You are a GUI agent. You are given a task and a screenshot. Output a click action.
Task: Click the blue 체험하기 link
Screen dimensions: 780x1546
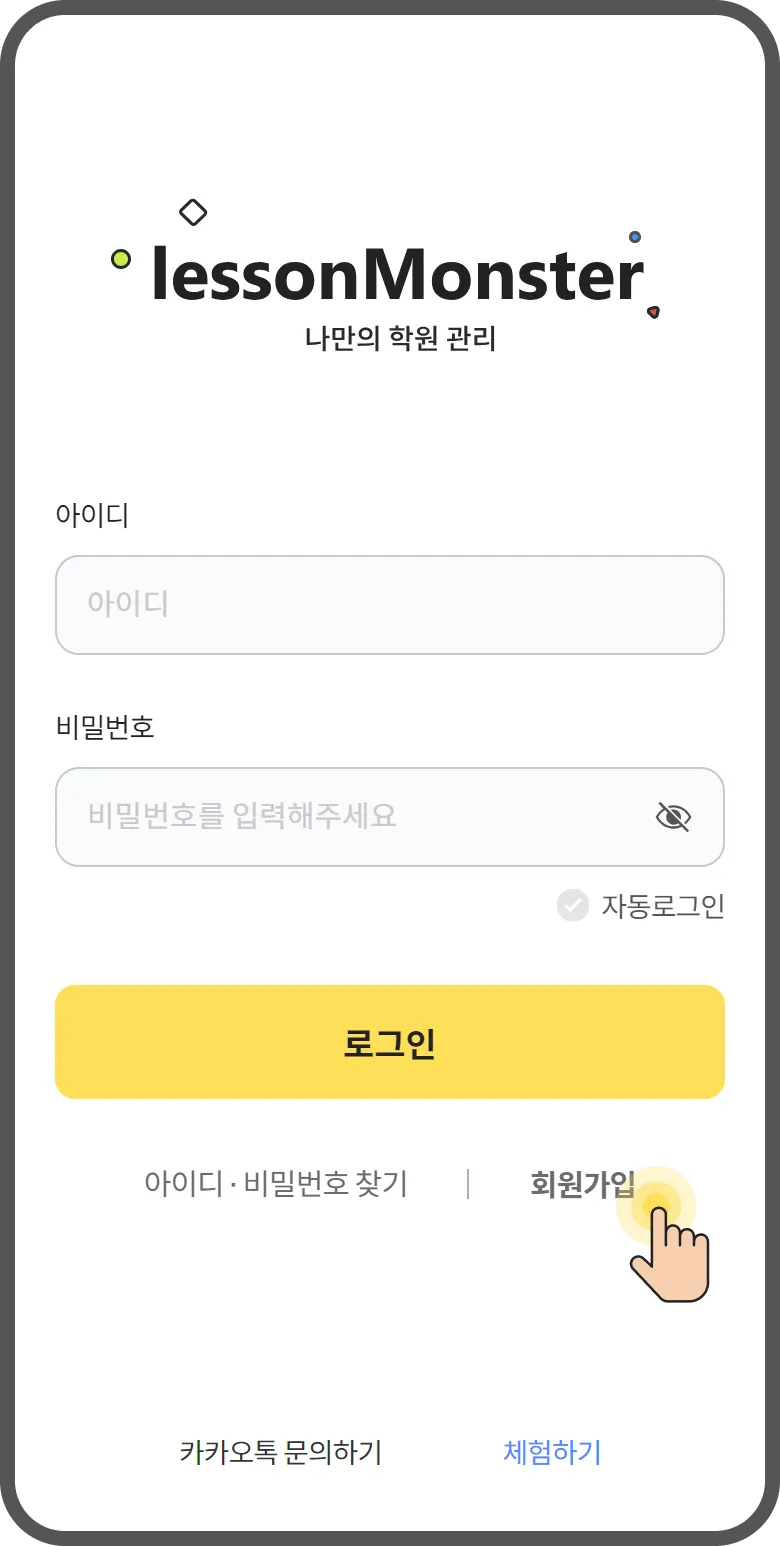point(552,1452)
